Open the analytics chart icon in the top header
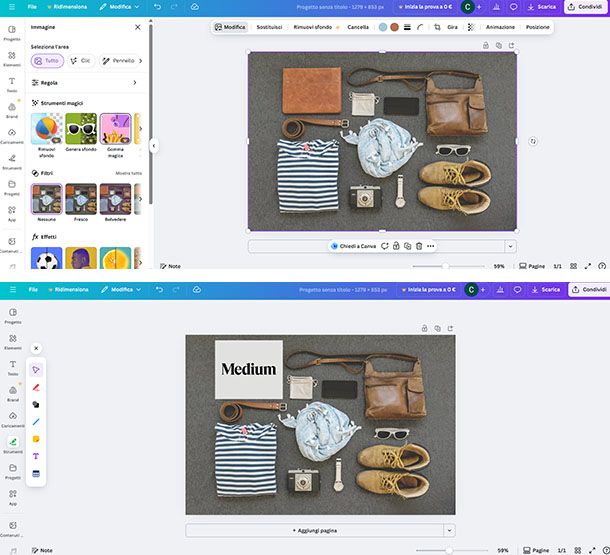The height and width of the screenshot is (555, 610). [x=496, y=7]
